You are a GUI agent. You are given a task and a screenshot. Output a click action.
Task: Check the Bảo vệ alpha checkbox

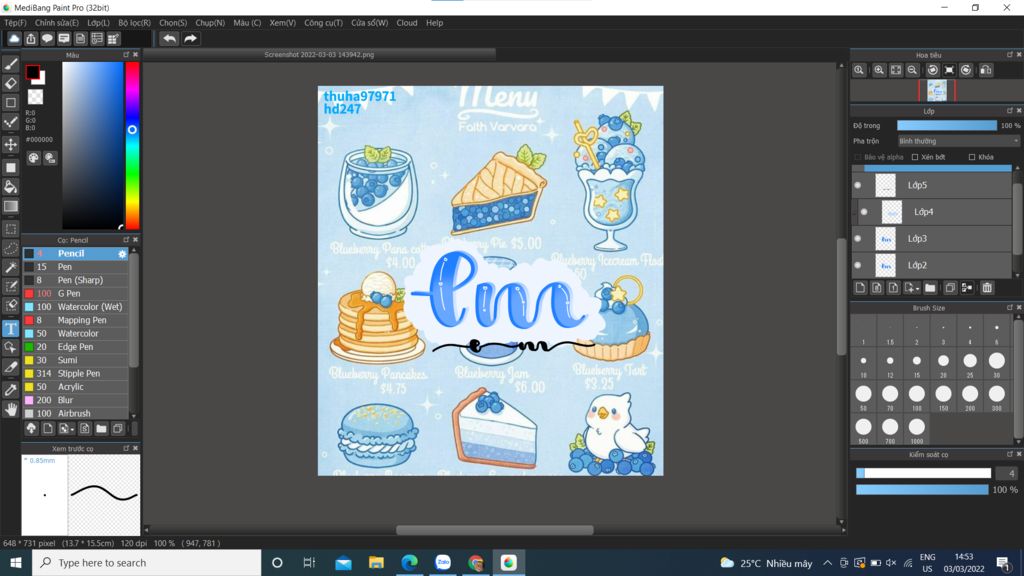(858, 157)
